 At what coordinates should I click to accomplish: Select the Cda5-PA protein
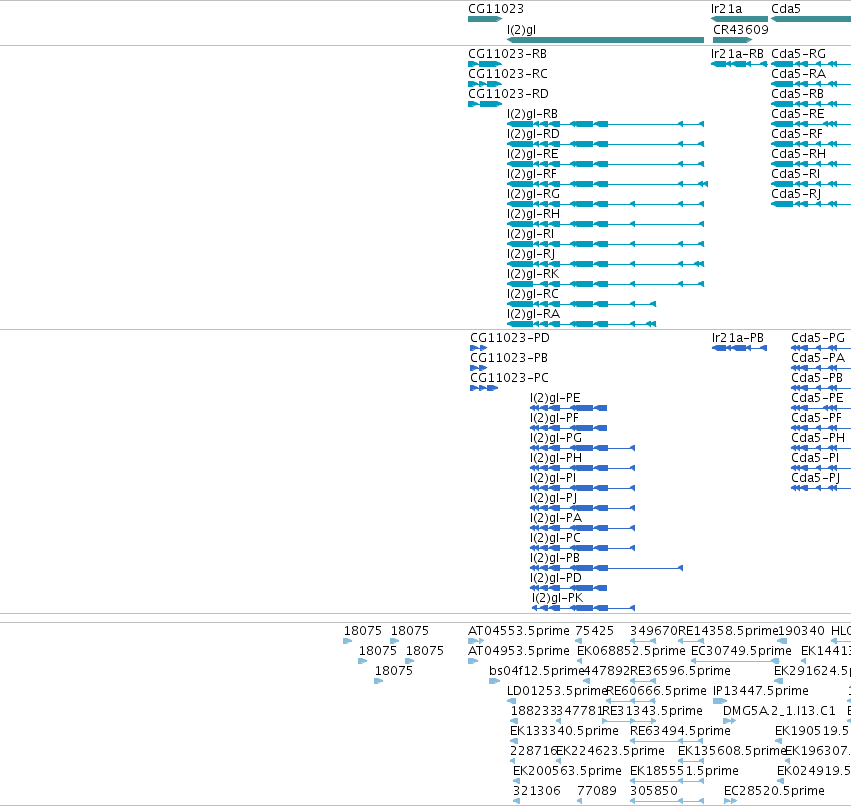coord(818,358)
